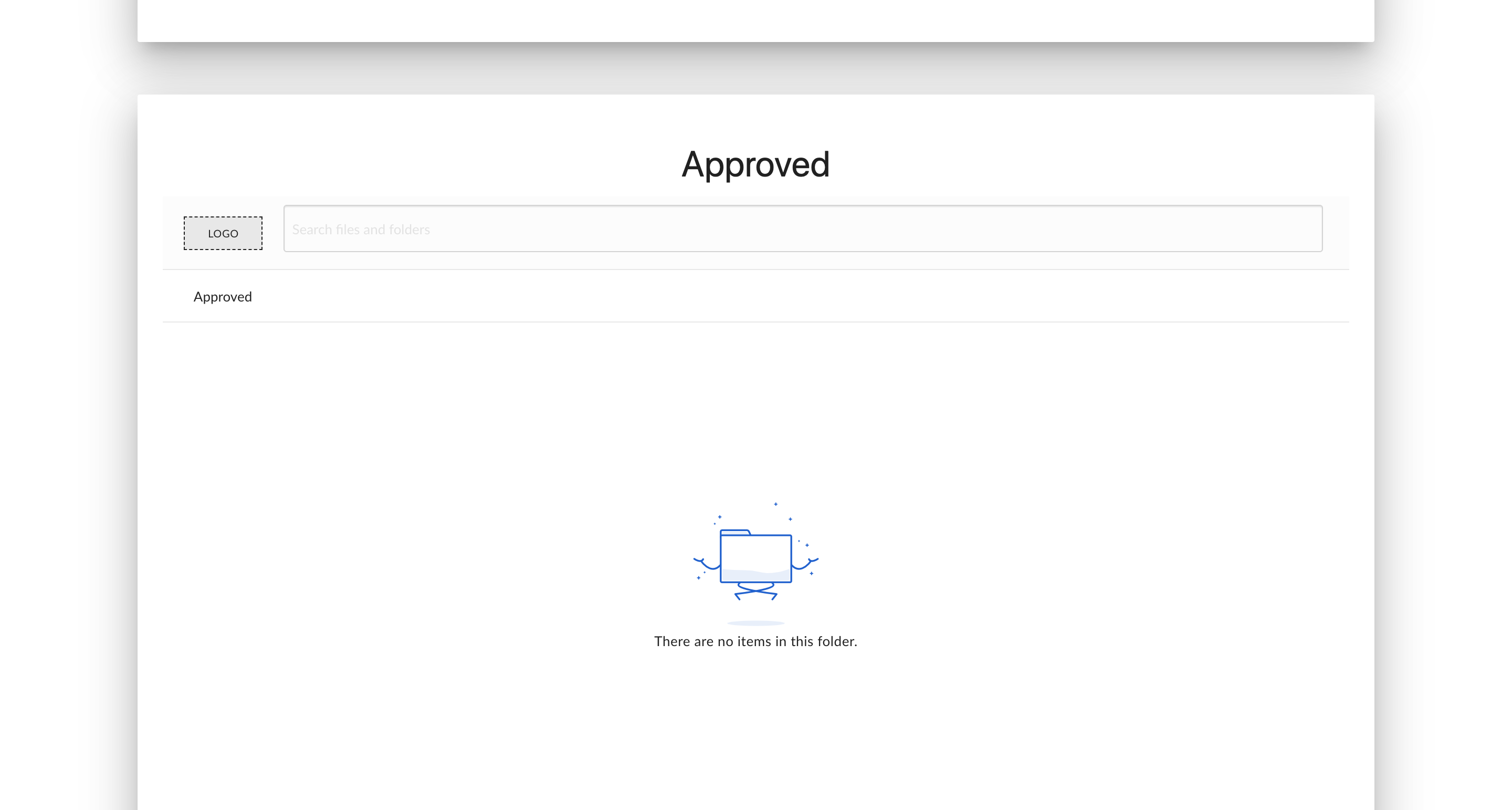Image resolution: width=1512 pixels, height=810 pixels.
Task: Click the gray gap between the two cards
Action: [x=755, y=69]
